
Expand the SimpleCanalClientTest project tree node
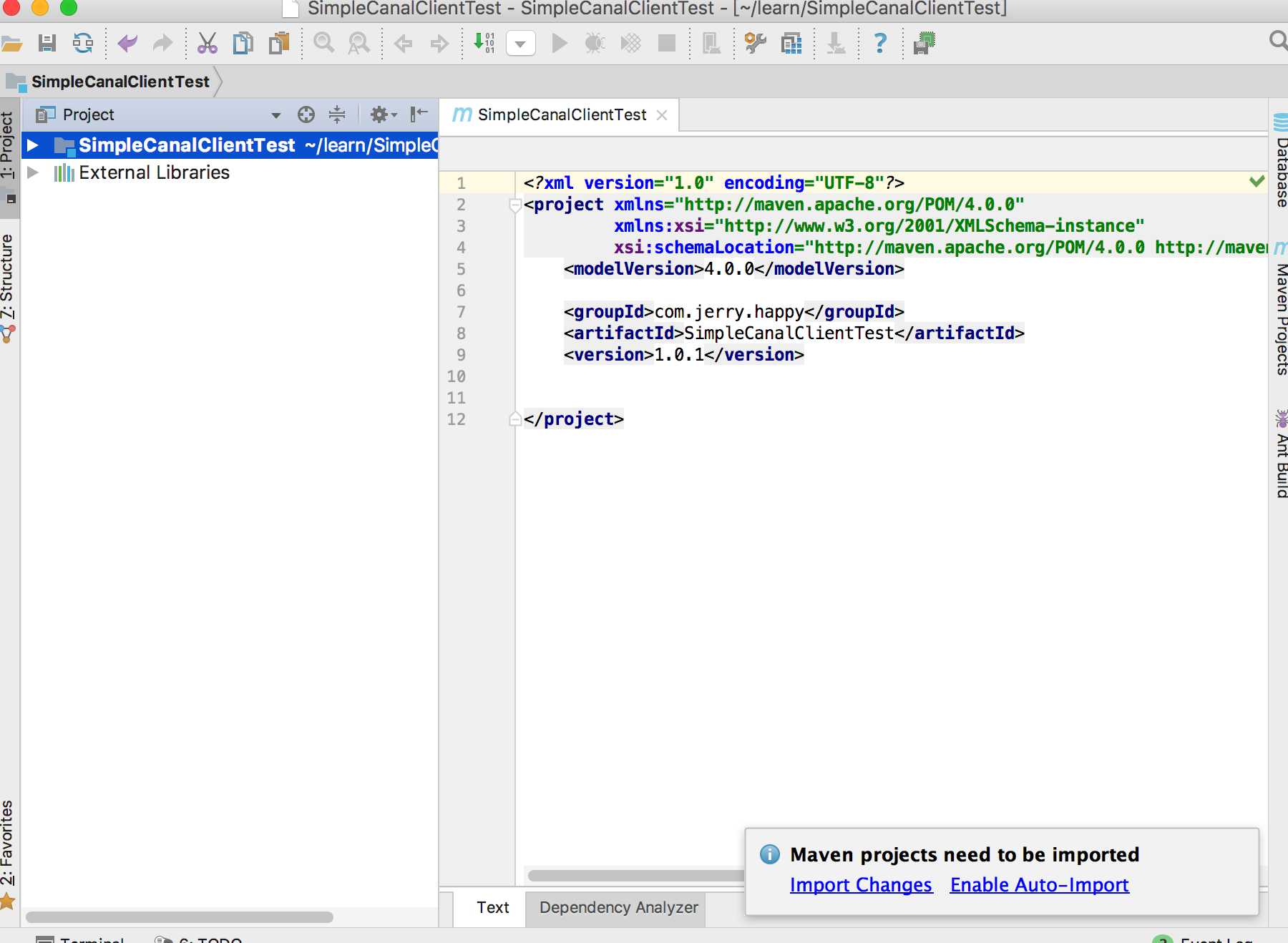(32, 145)
